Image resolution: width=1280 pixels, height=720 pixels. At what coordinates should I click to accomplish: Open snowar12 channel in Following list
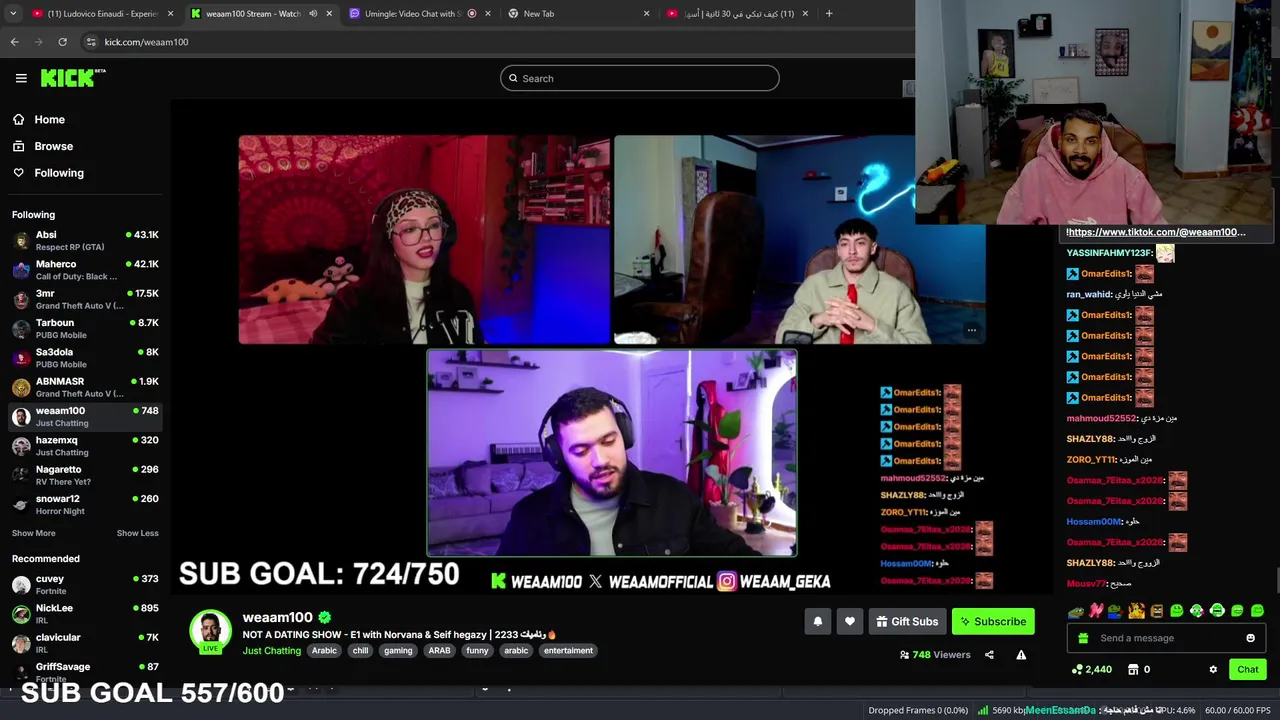pos(85,505)
